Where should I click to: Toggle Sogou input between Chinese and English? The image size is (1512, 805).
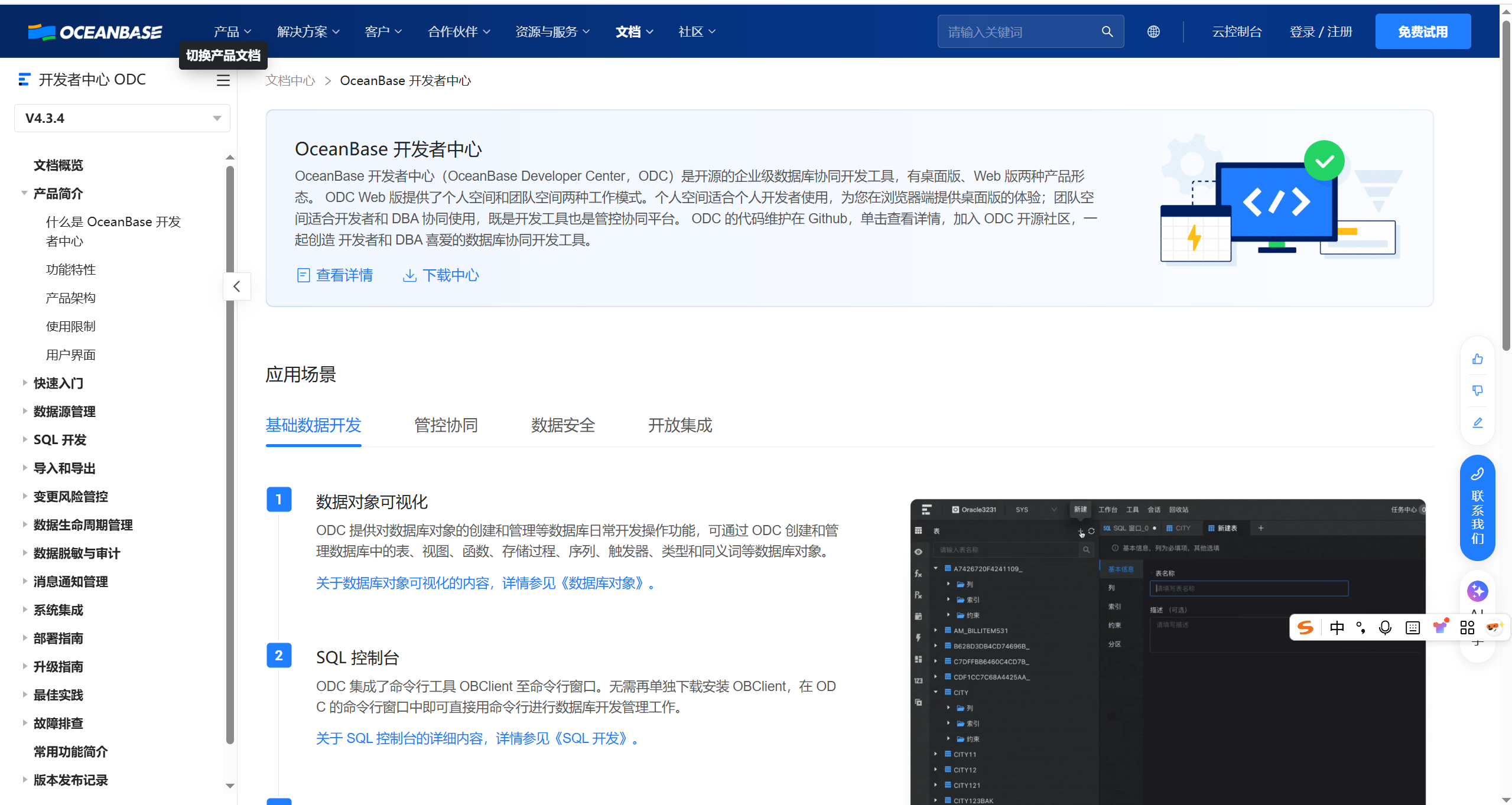coord(1337,627)
